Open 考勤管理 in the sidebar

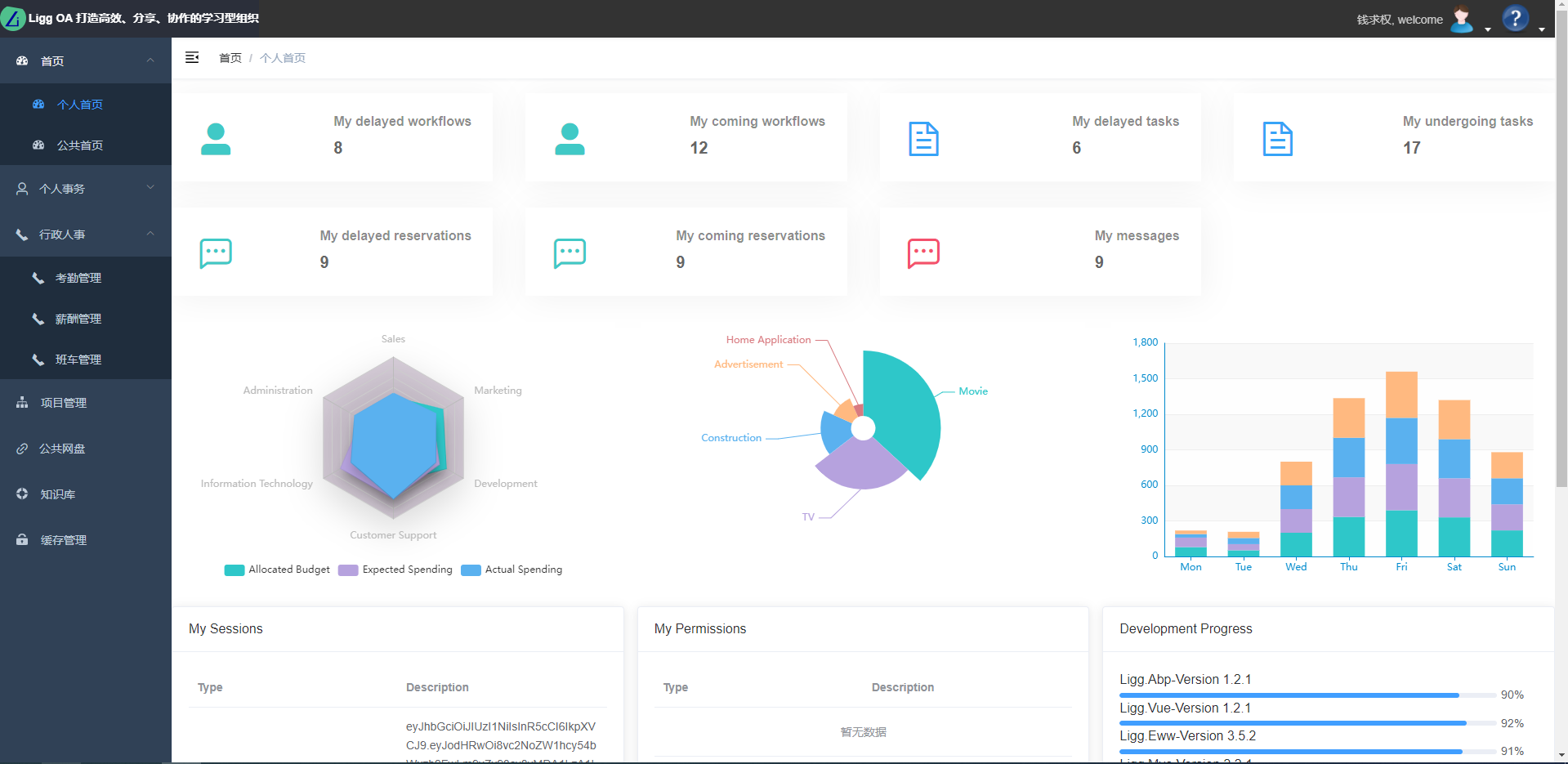point(78,278)
